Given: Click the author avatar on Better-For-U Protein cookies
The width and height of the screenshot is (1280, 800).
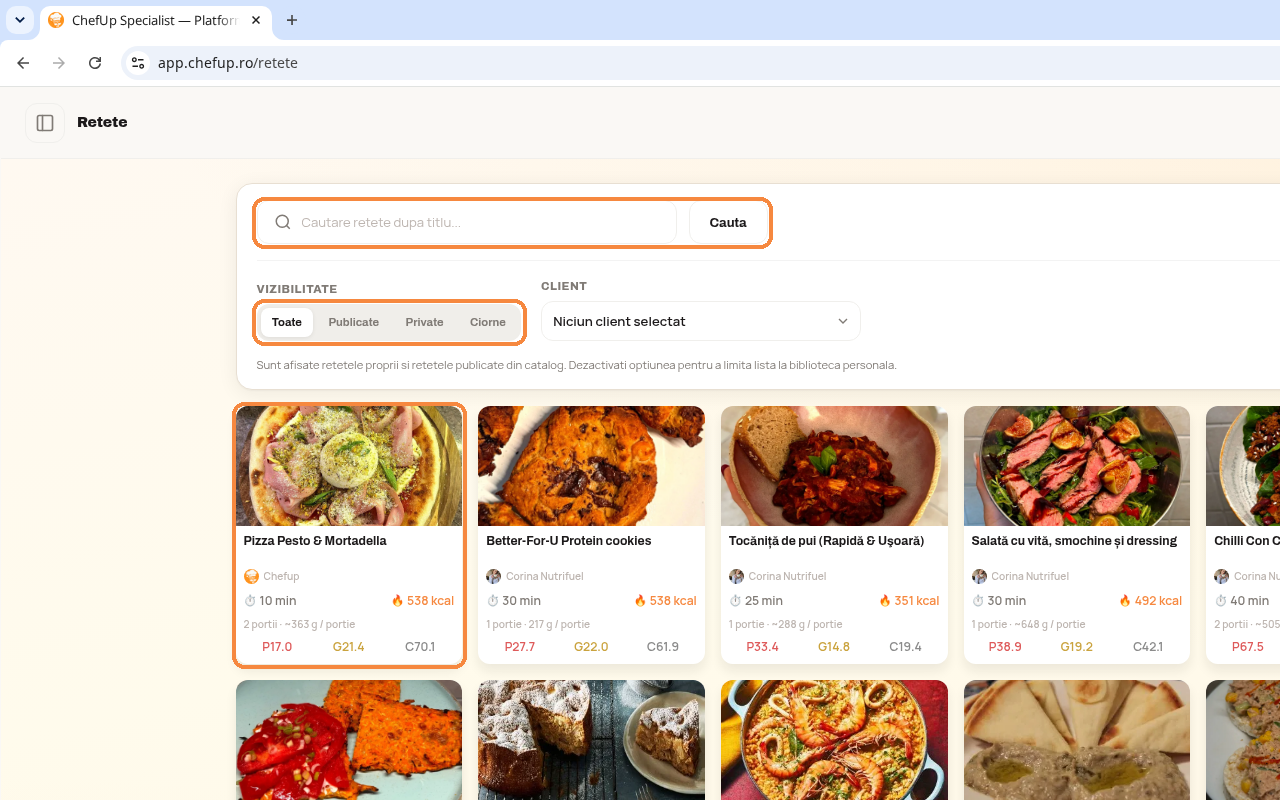Looking at the screenshot, I should (x=493, y=576).
